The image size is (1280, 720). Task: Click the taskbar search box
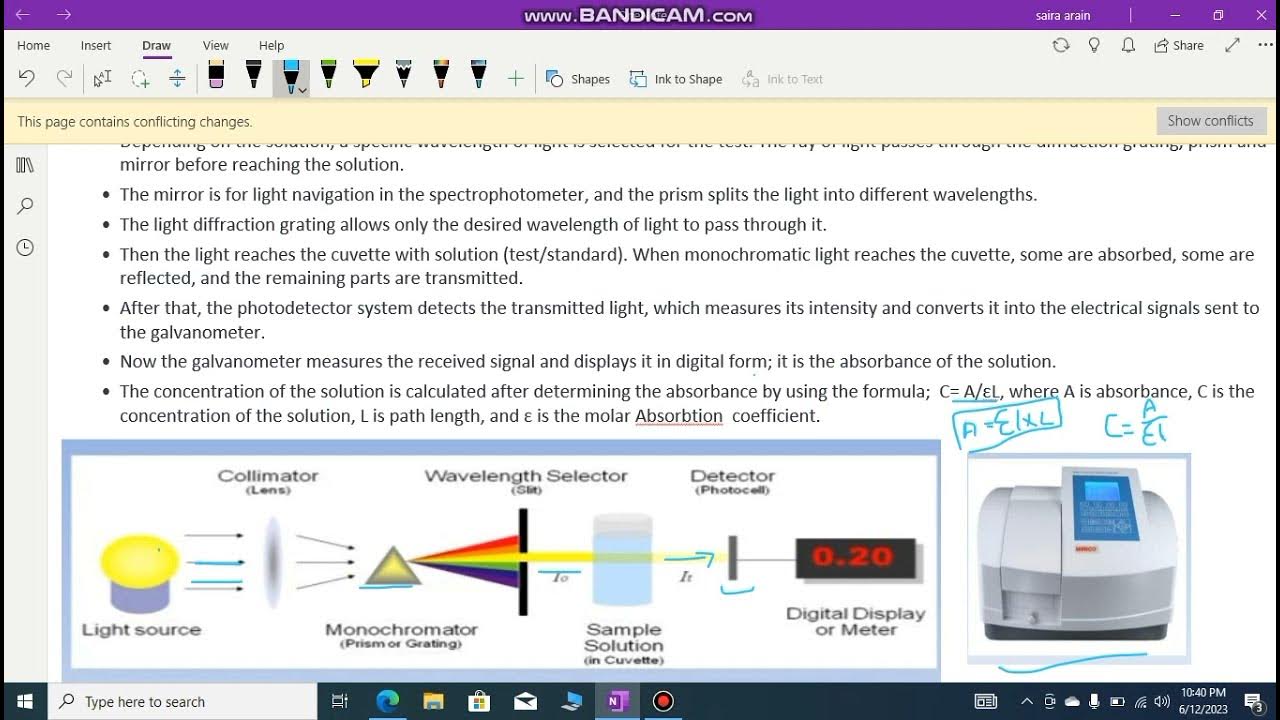pyautogui.click(x=183, y=701)
